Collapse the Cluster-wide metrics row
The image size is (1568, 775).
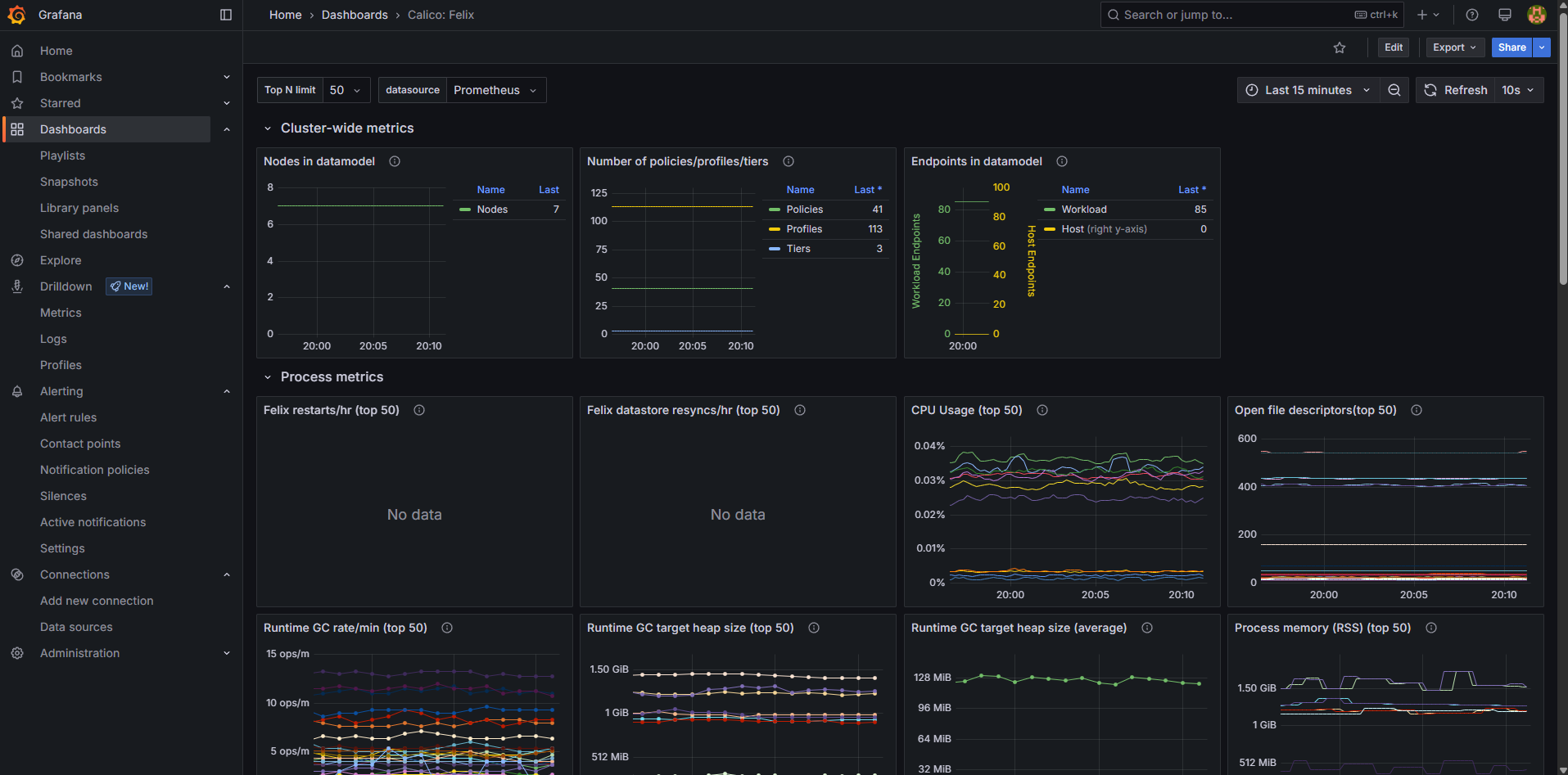click(268, 128)
